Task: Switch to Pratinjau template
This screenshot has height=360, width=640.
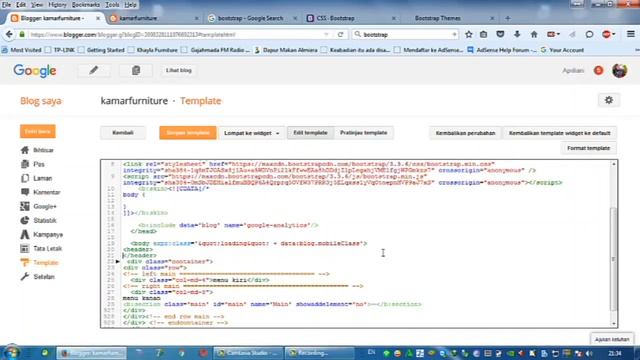Action: point(363,133)
